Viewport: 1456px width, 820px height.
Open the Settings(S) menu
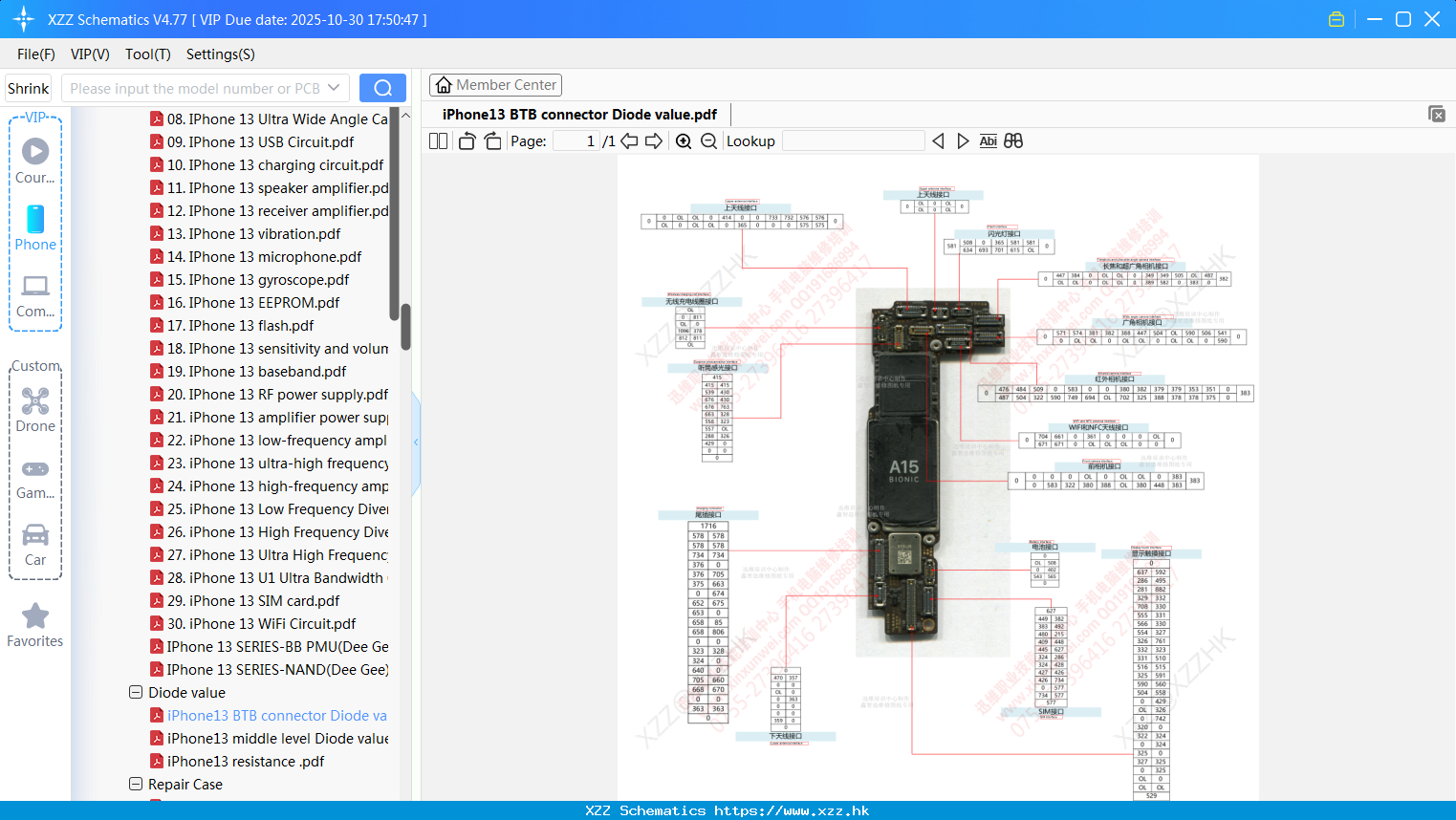[221, 54]
